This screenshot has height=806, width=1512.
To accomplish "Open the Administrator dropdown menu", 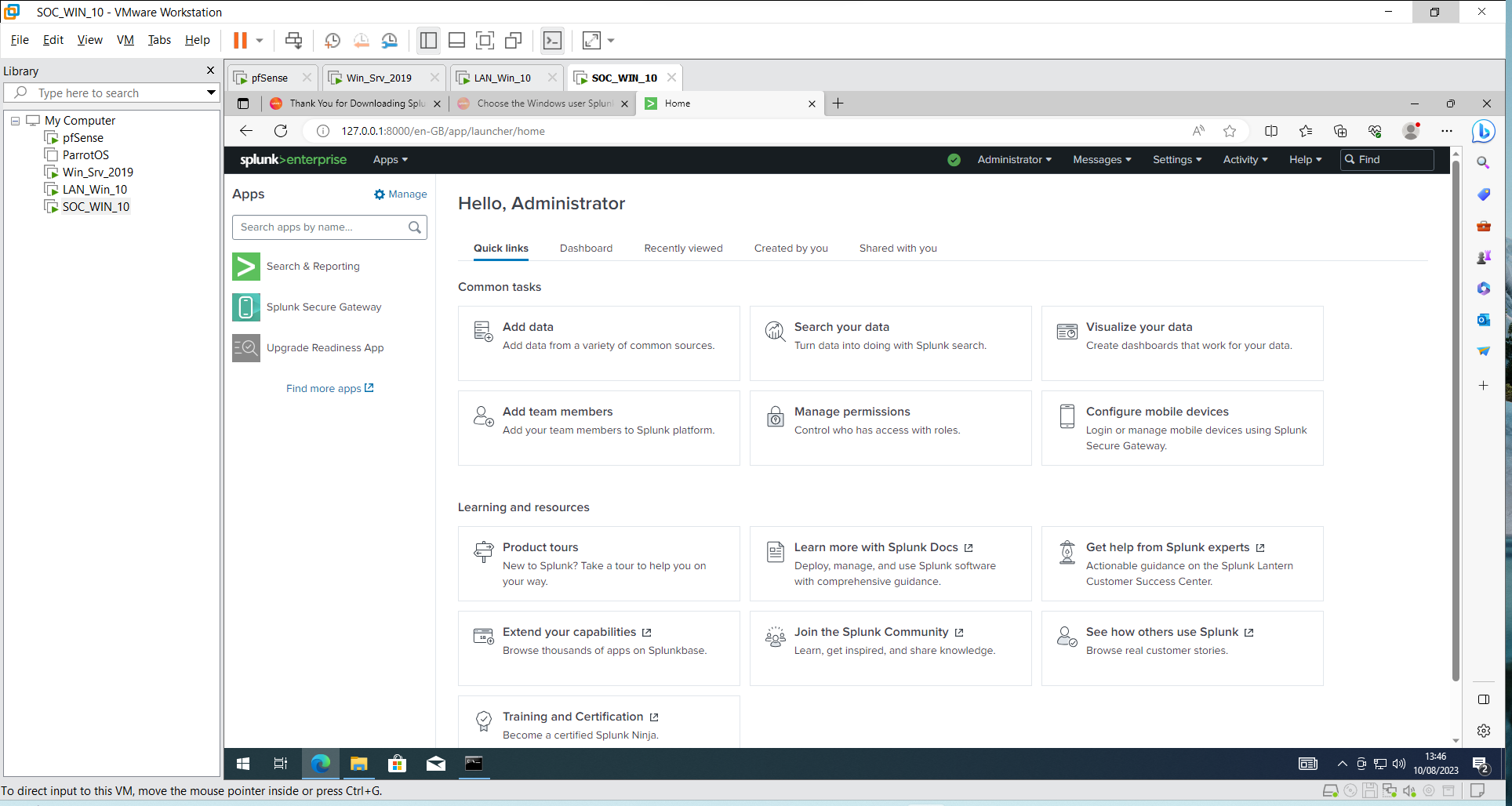I will click(x=1014, y=160).
